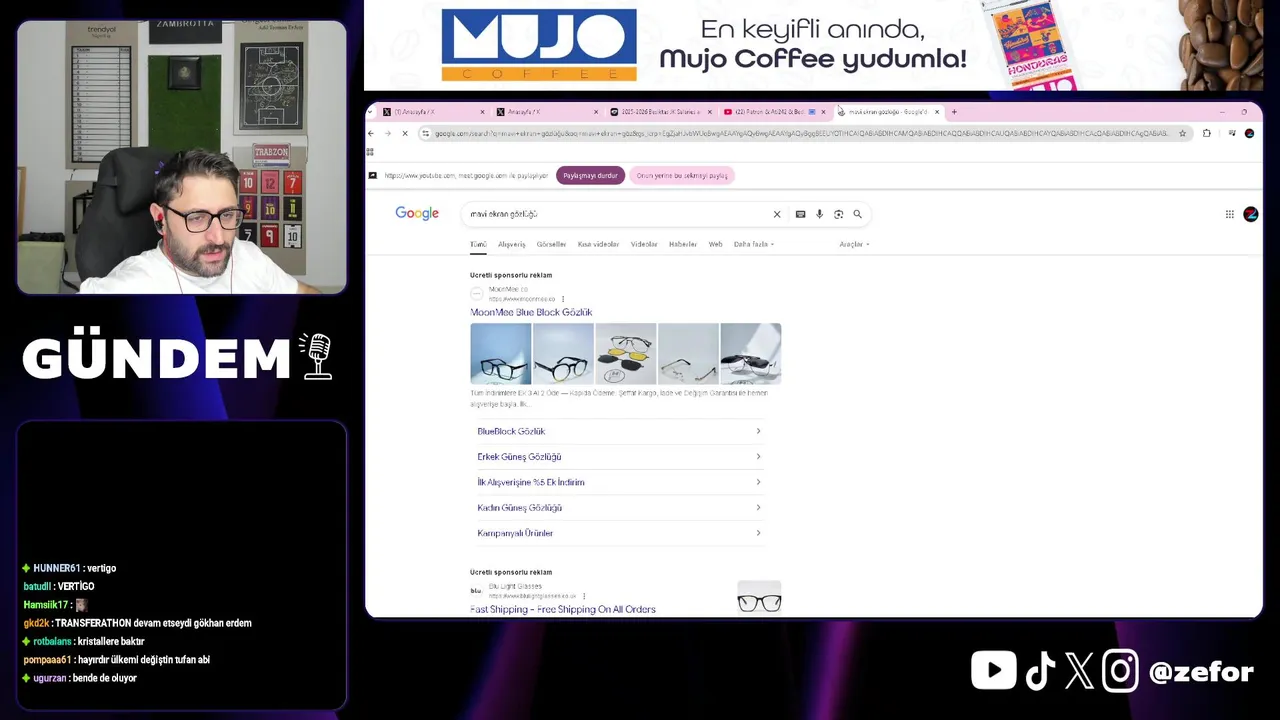Show Kısa videolar results
This screenshot has height=720, width=1280.
(598, 244)
